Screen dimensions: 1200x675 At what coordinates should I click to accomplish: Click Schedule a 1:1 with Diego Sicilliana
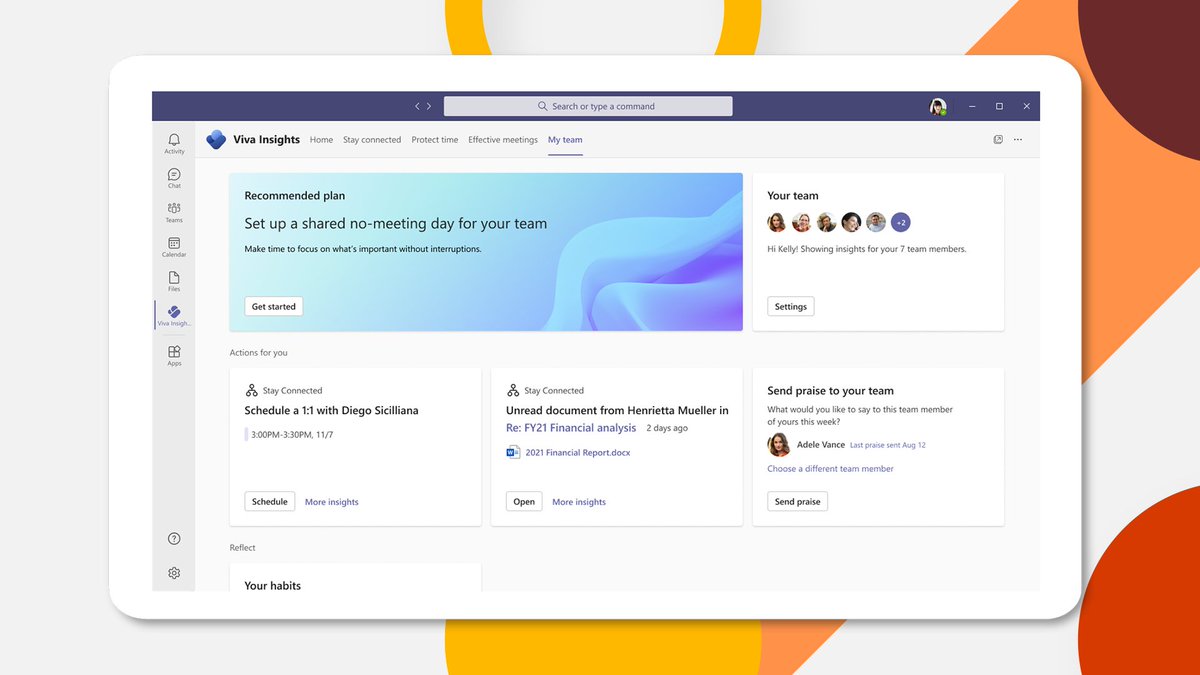point(331,411)
